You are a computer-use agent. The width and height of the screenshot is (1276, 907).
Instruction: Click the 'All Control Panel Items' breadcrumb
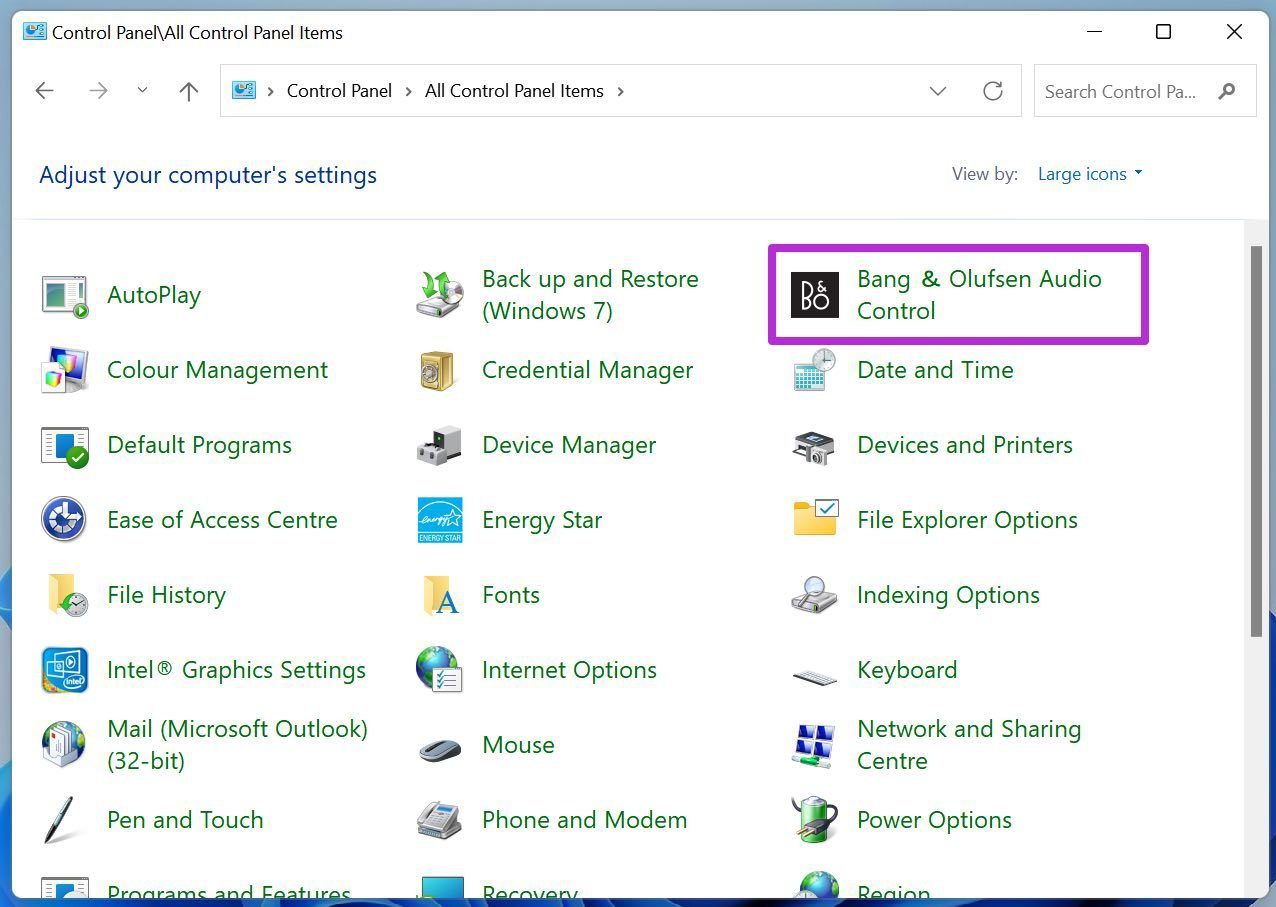pyautogui.click(x=514, y=91)
